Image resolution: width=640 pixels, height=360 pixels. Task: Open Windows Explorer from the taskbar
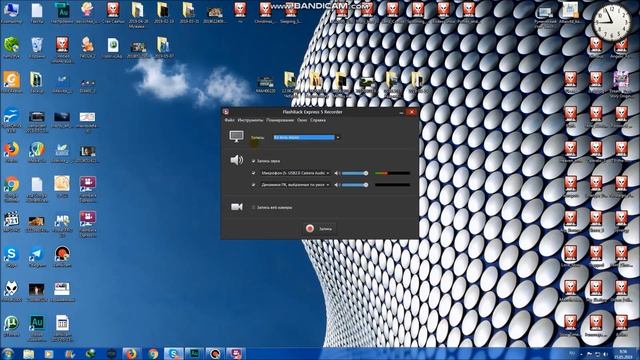tap(29, 354)
